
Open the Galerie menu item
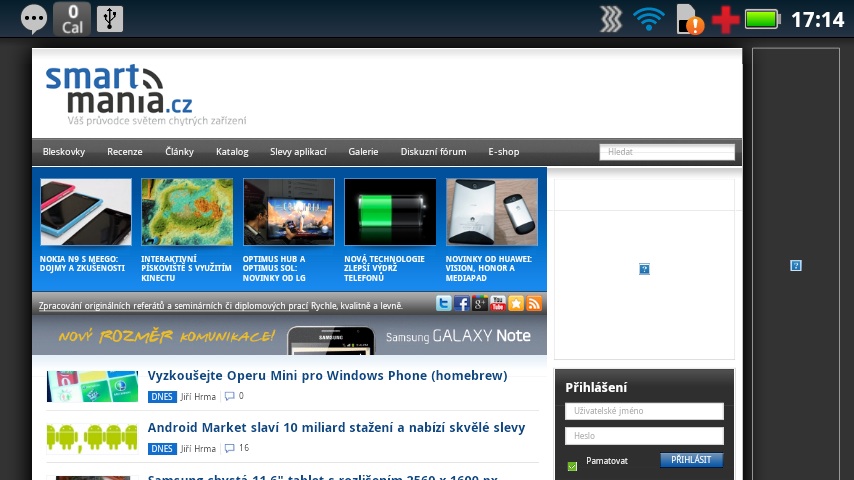(x=363, y=152)
